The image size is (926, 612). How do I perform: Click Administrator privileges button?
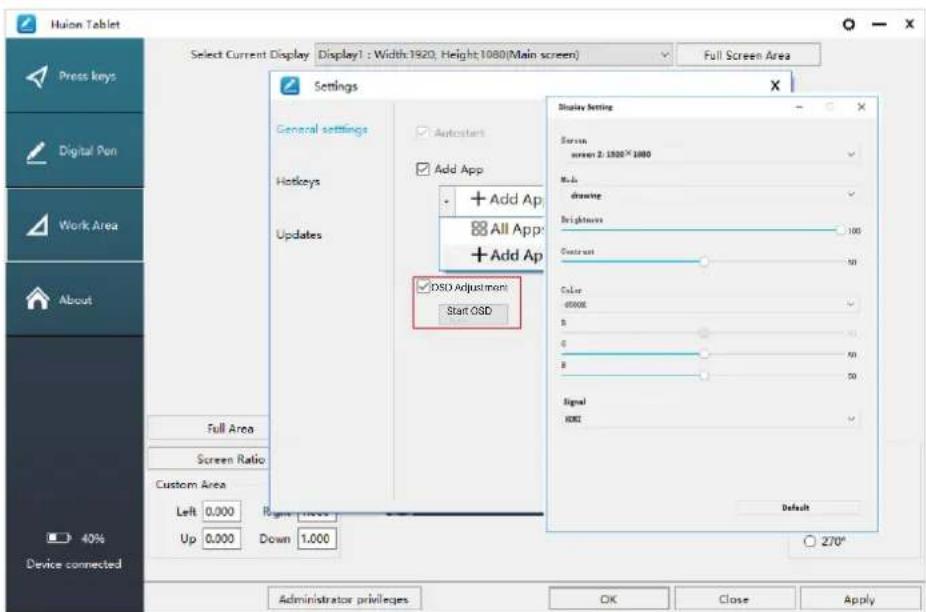(x=344, y=599)
